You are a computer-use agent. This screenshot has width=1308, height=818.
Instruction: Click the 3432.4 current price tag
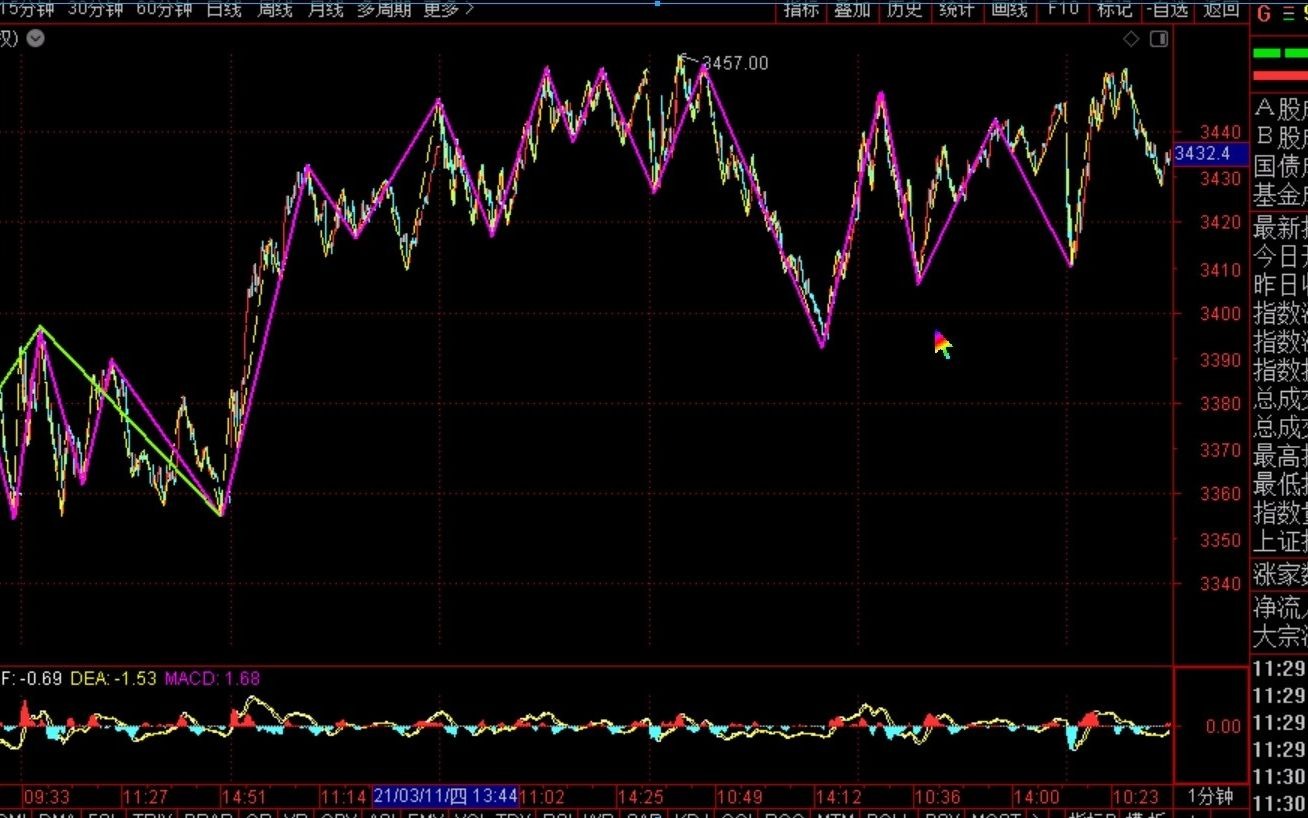pyautogui.click(x=1211, y=154)
